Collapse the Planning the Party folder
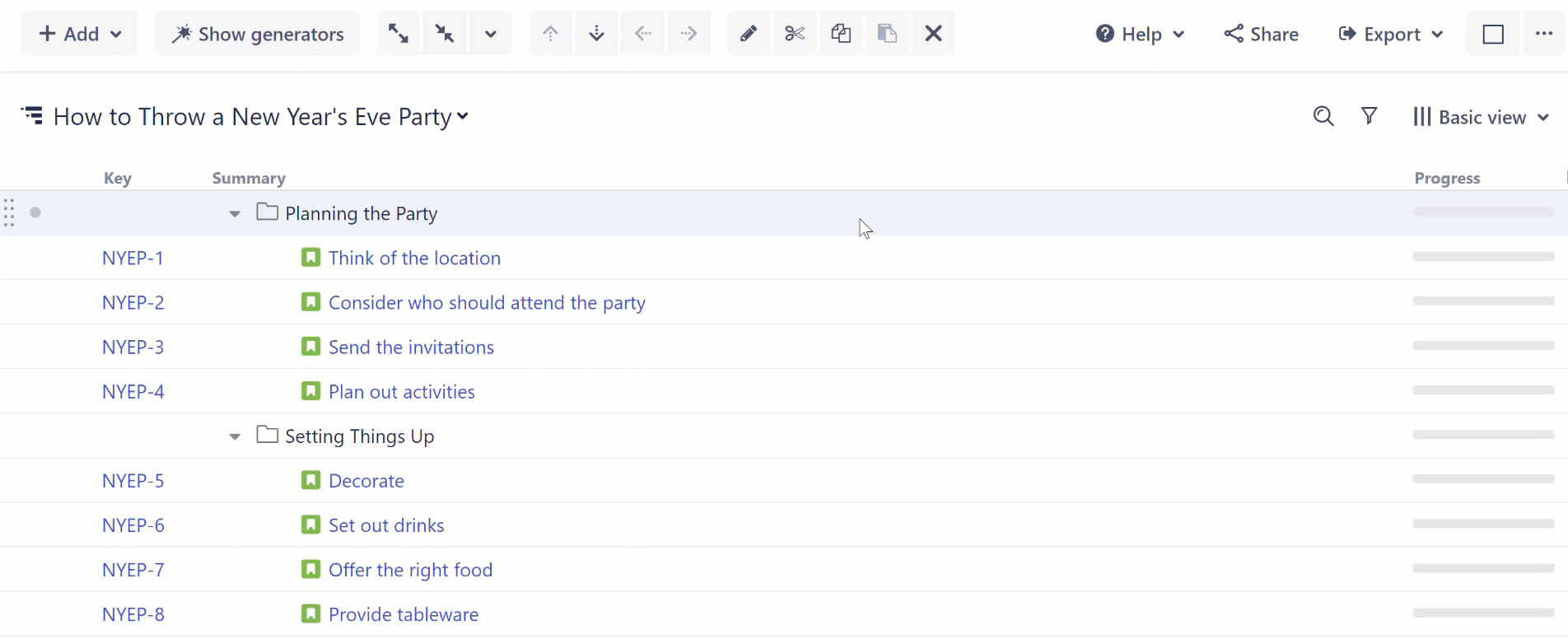 click(x=235, y=214)
